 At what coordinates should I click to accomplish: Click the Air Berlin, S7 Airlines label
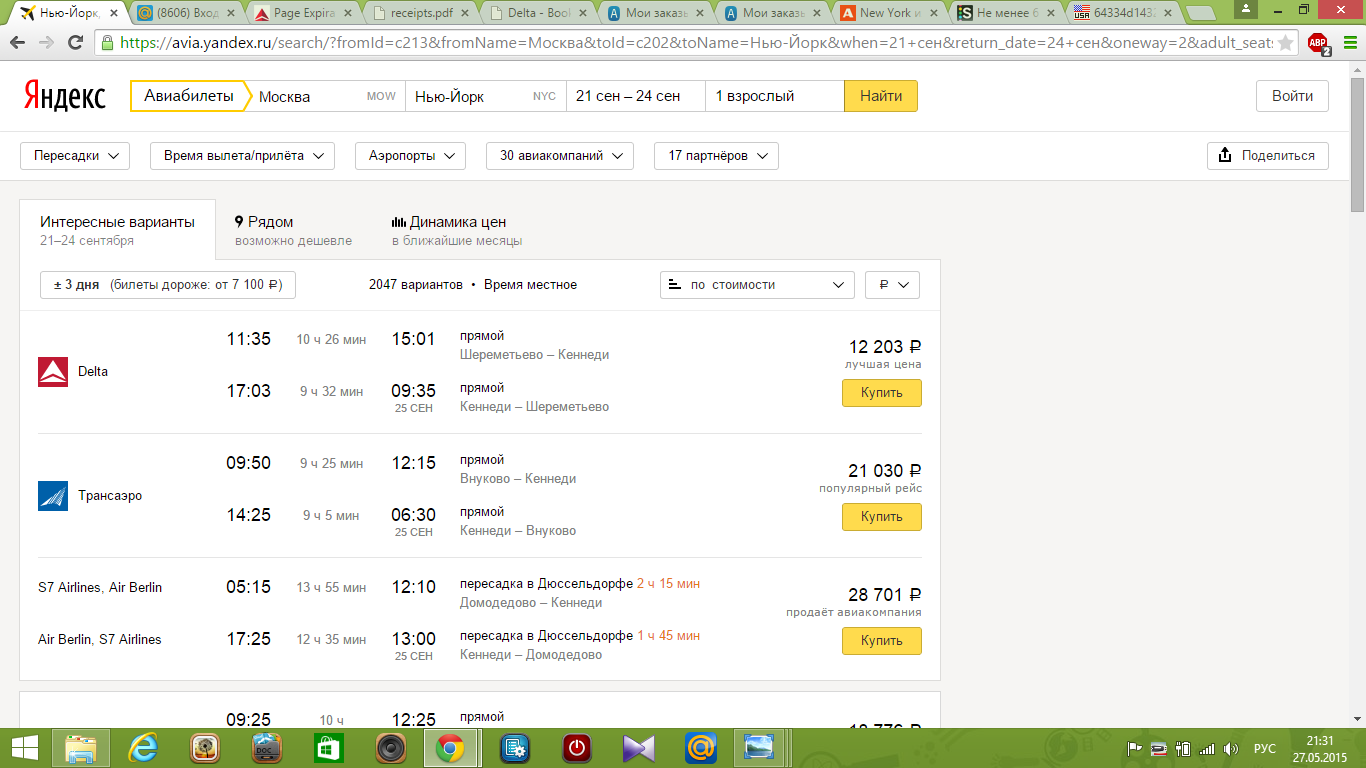pos(100,640)
